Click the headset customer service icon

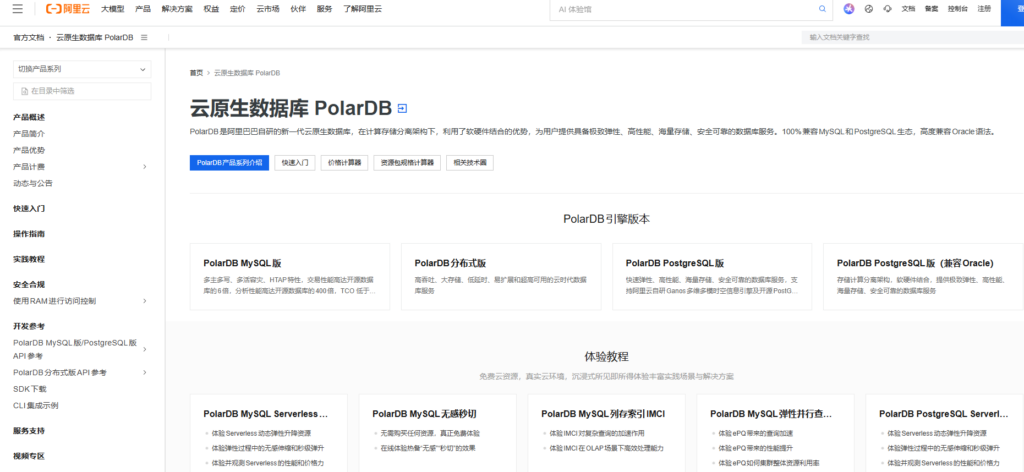(887, 9)
